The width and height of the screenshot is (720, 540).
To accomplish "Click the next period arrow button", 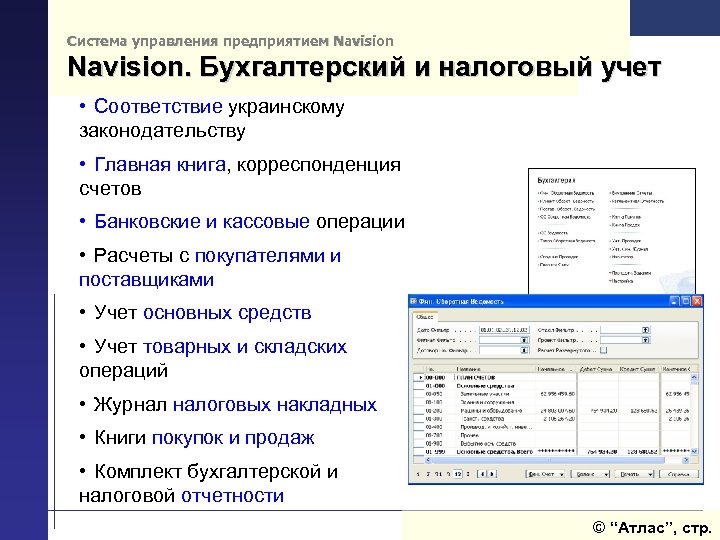I will click(x=492, y=474).
